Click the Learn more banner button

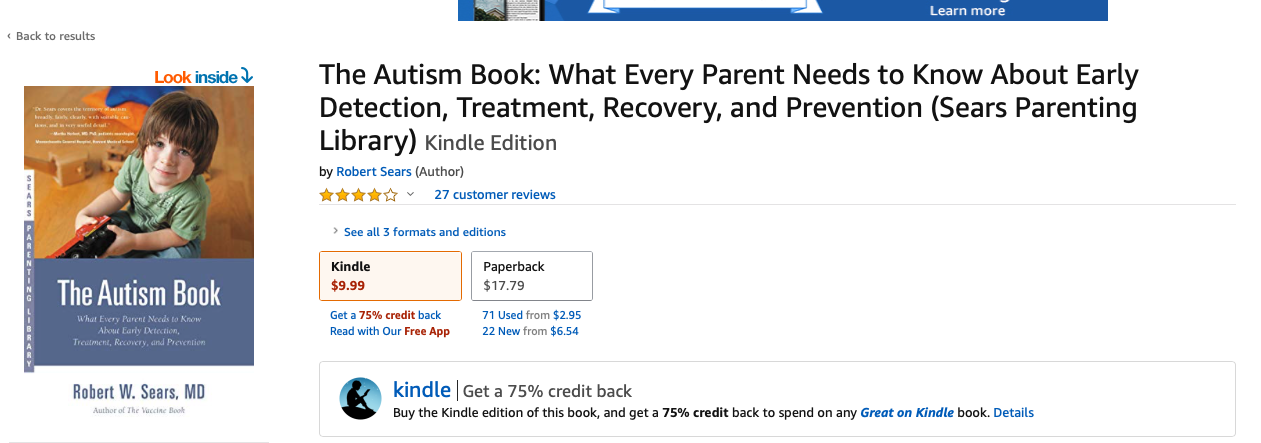pyautogui.click(x=966, y=11)
